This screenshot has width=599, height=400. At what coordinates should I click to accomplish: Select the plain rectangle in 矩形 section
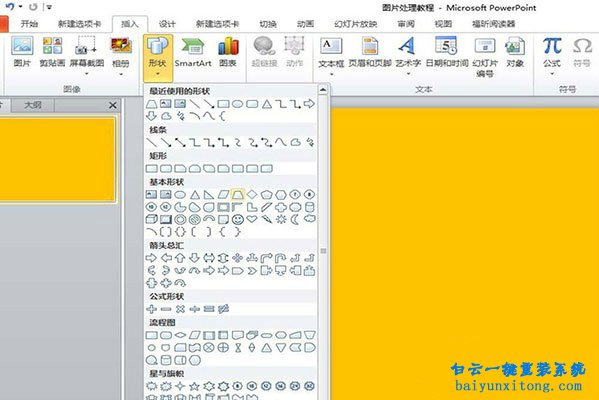(152, 168)
